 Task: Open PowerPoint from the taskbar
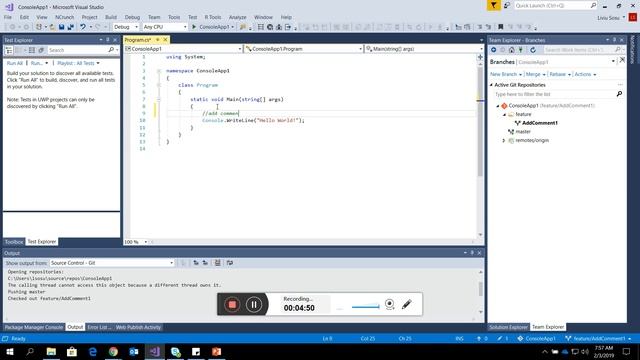coord(216,351)
